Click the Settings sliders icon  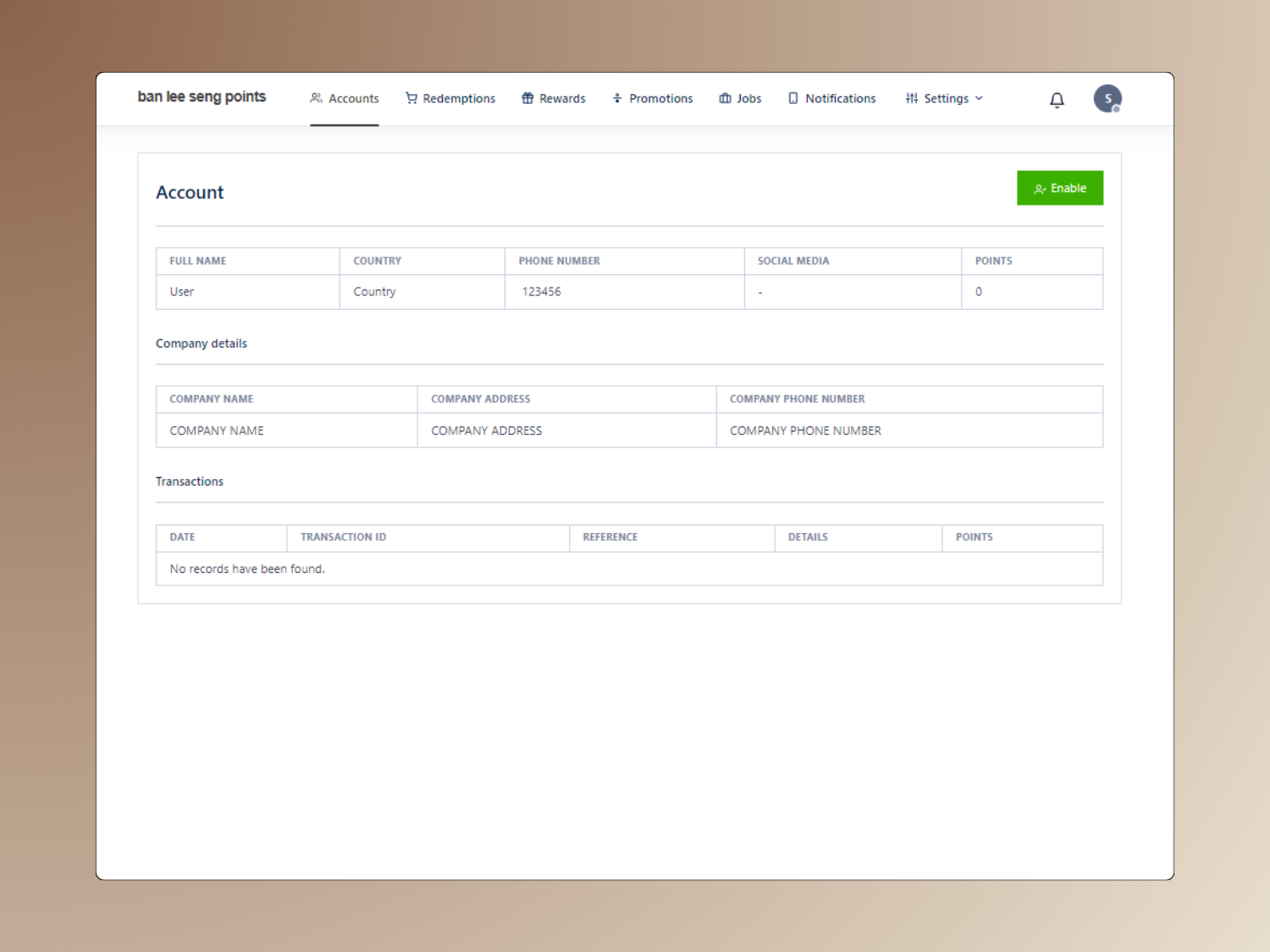click(x=912, y=98)
